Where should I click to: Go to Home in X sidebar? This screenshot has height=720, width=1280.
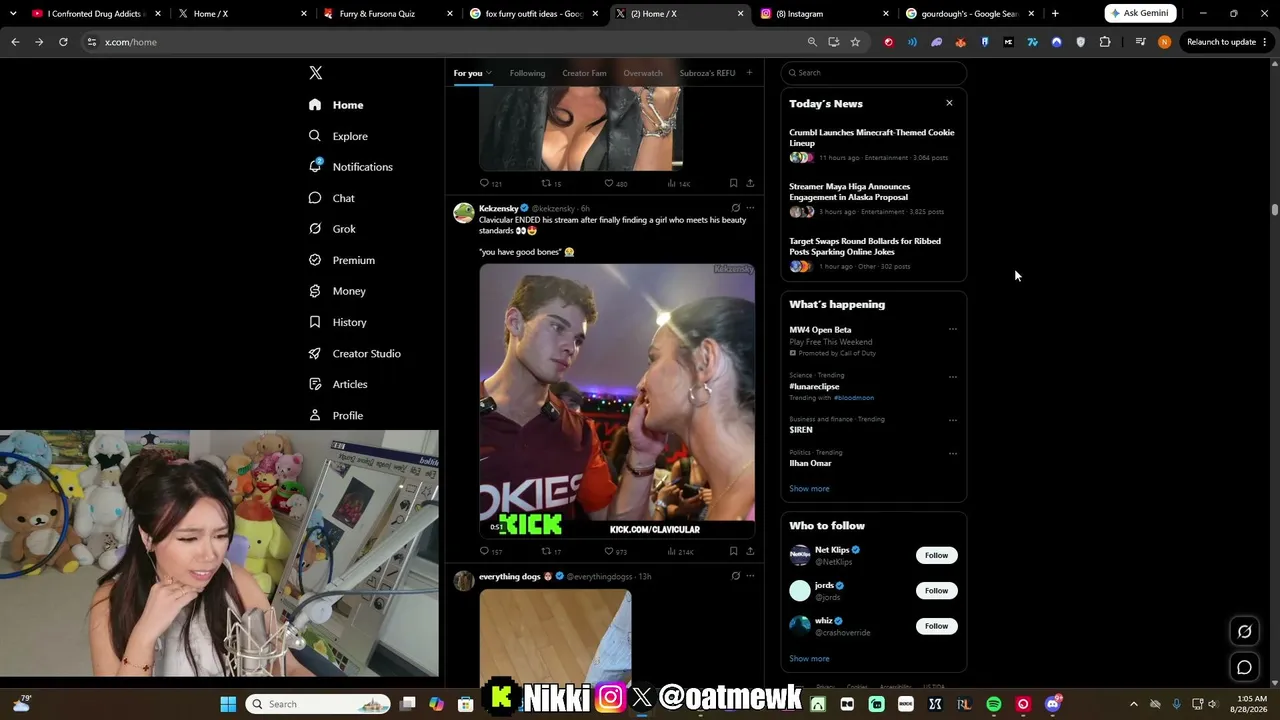336,105
